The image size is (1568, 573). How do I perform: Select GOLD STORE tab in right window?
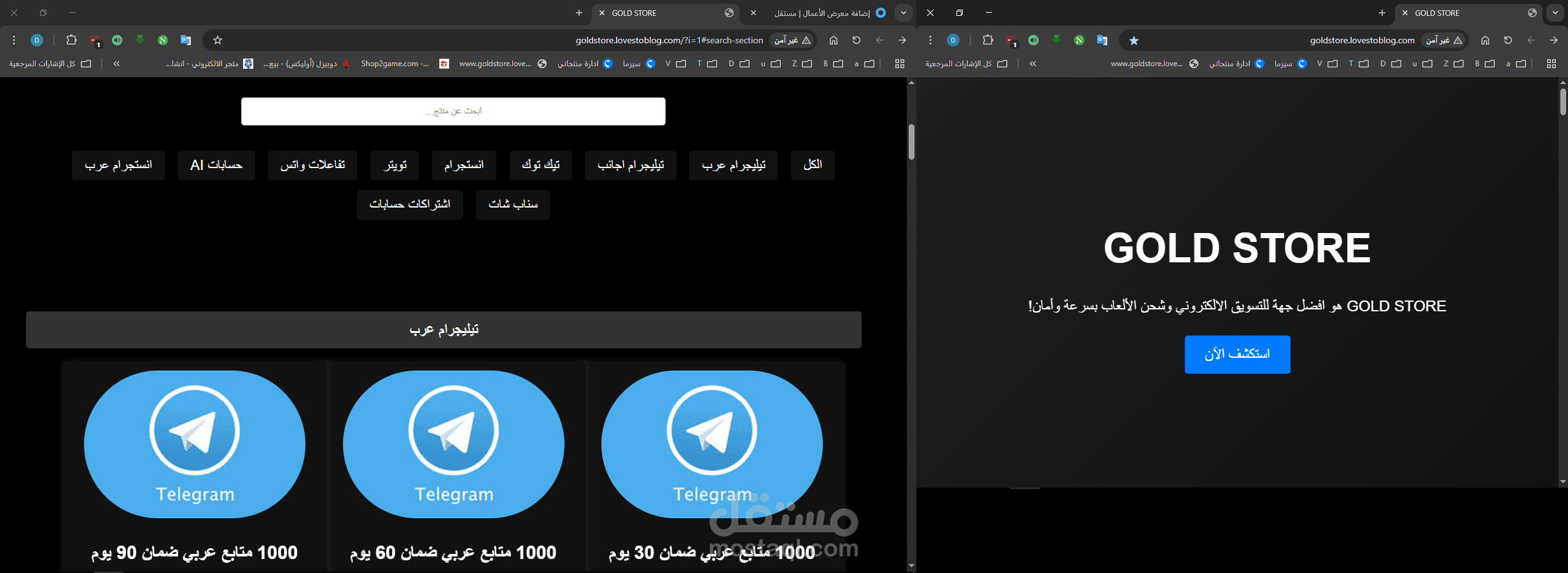tap(1470, 13)
